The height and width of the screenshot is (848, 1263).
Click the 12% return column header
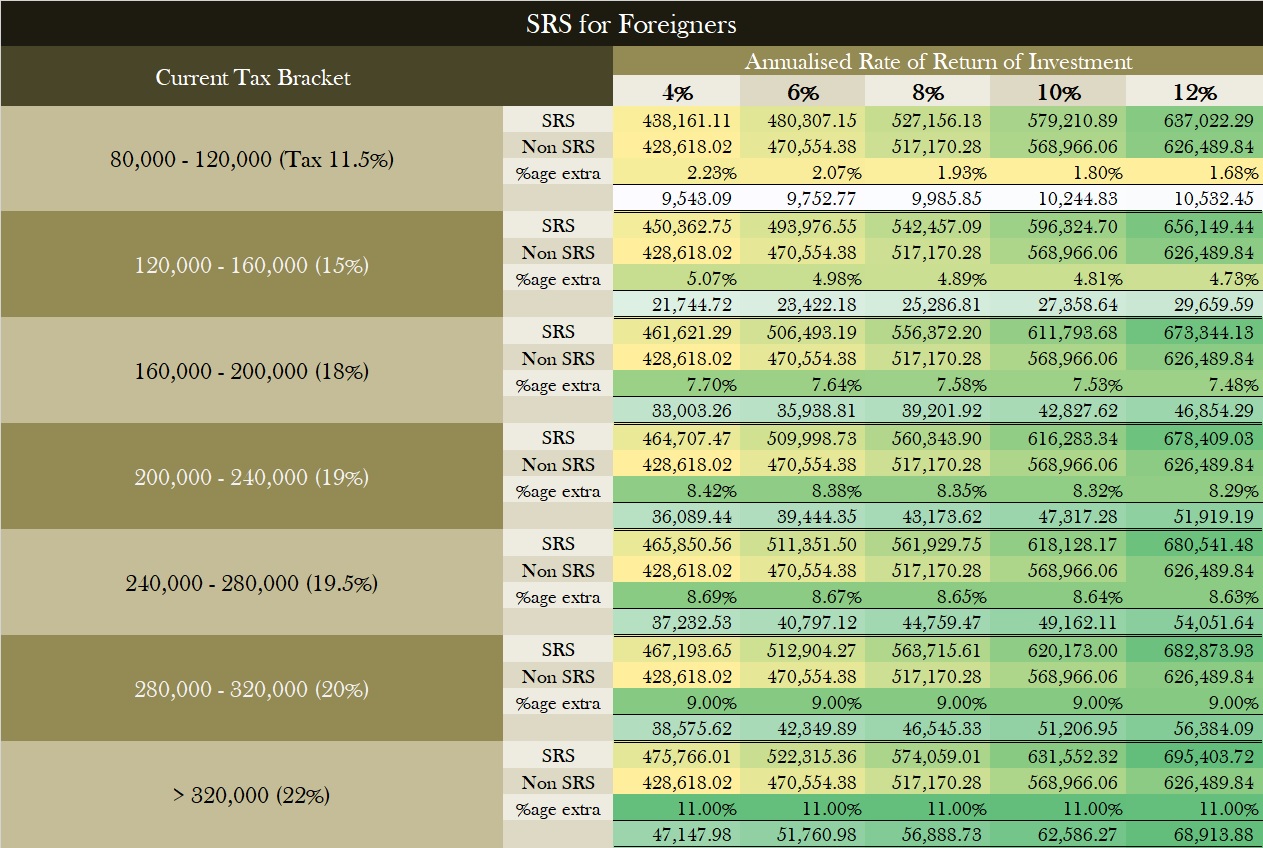(1194, 92)
